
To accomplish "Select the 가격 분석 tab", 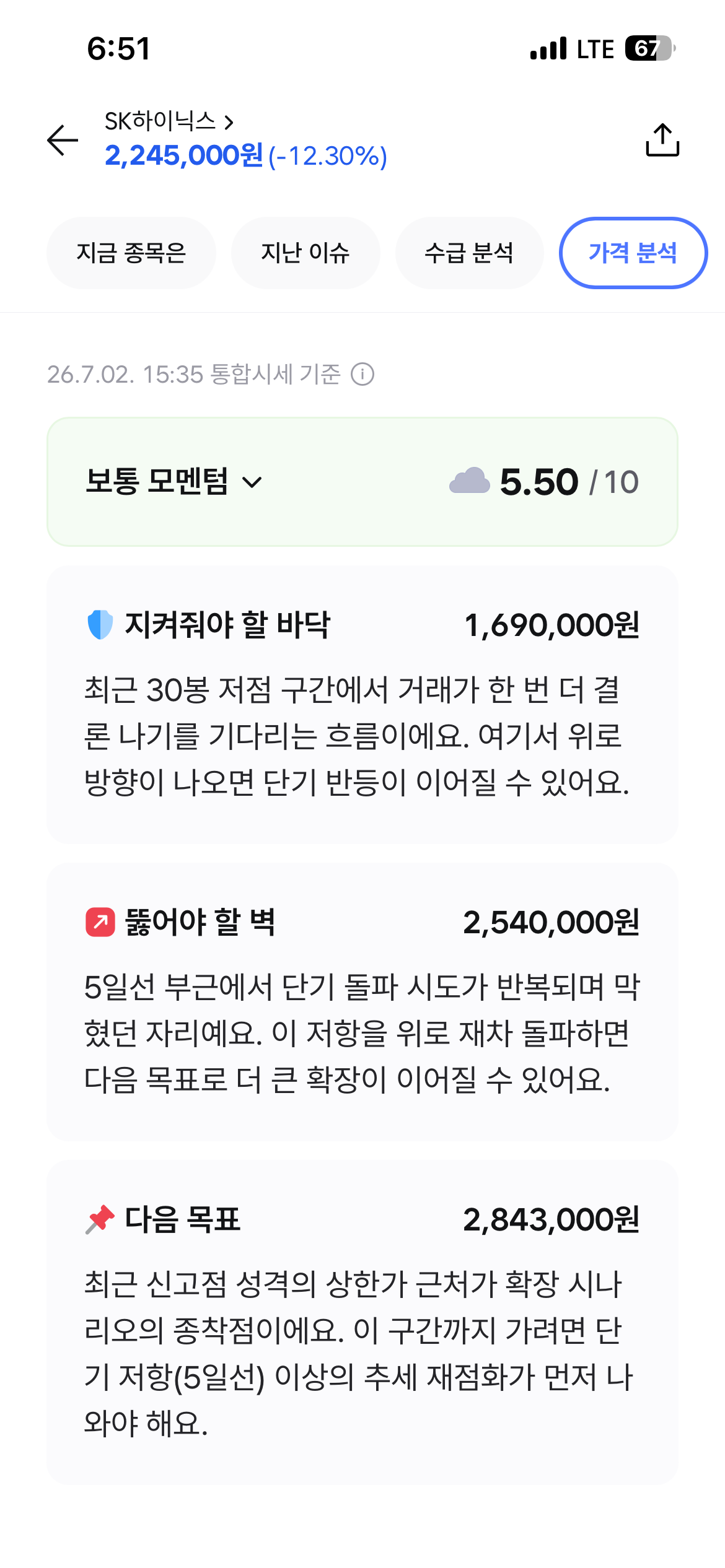I will tap(633, 253).
